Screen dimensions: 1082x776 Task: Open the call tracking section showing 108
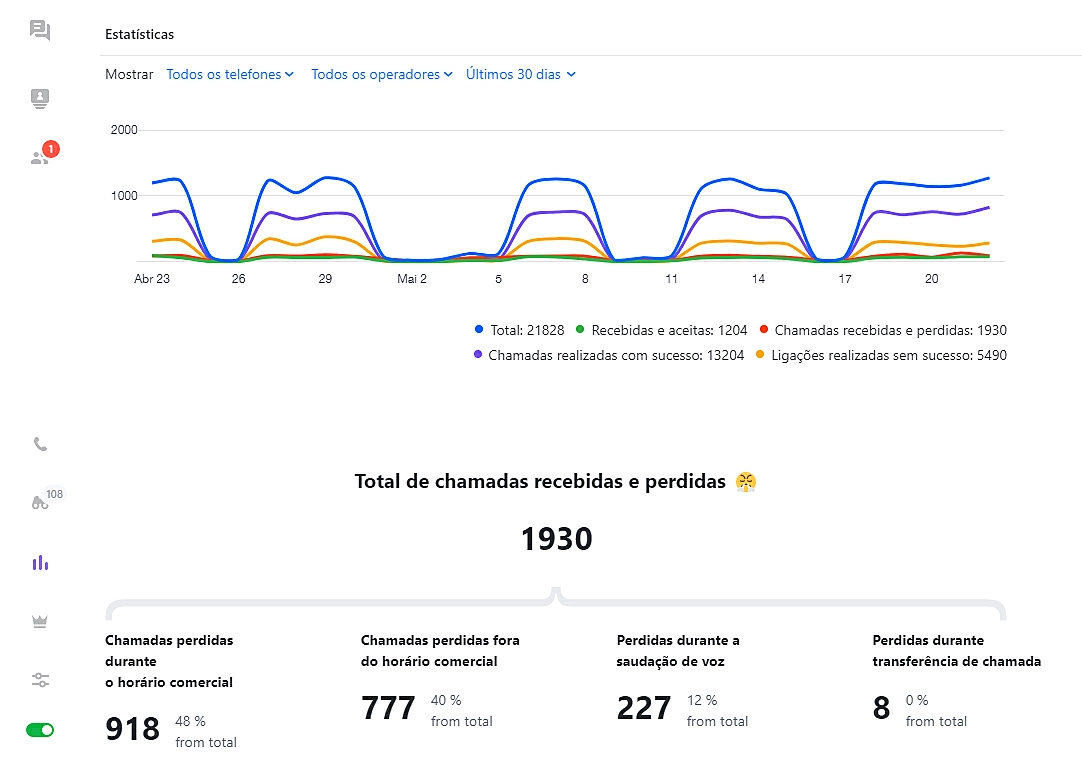tap(40, 503)
